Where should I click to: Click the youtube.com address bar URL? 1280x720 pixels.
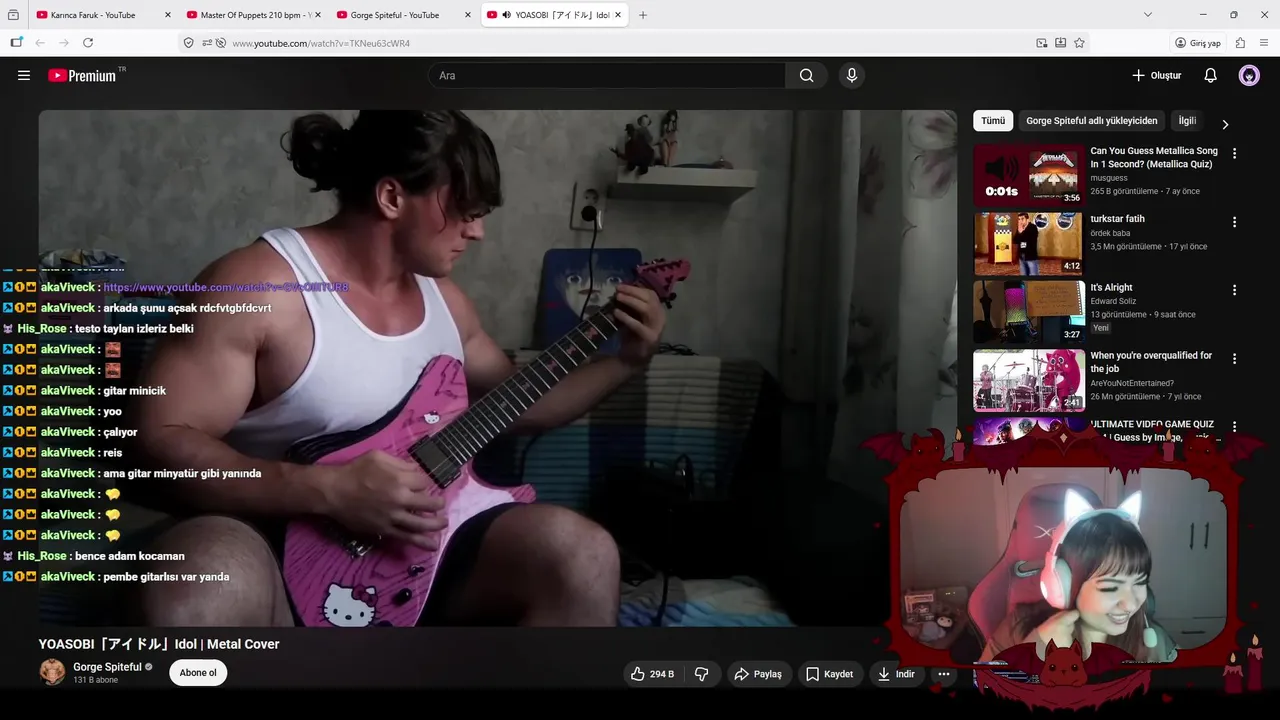click(x=321, y=43)
